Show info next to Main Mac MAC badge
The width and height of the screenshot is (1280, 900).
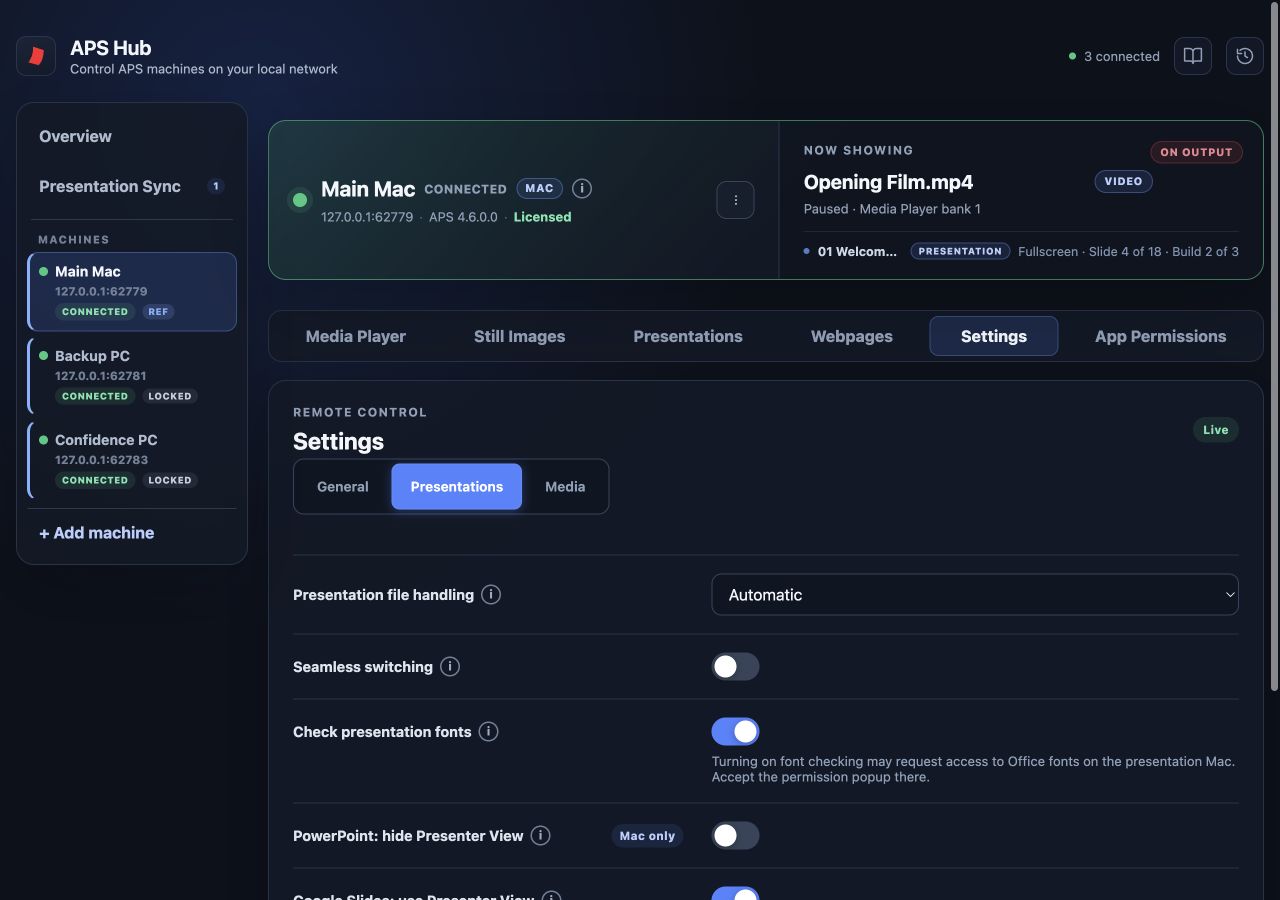tap(582, 188)
